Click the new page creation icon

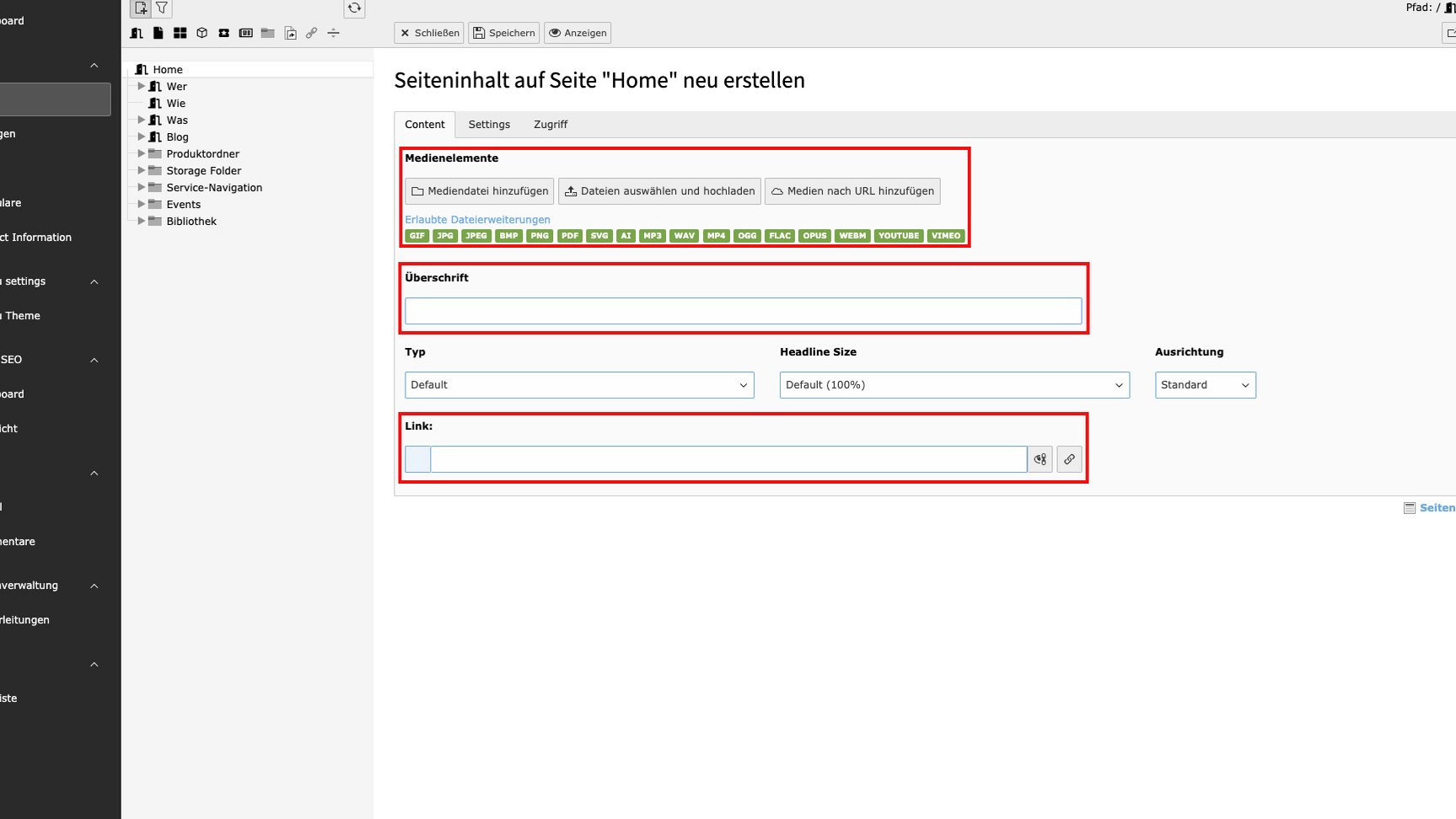click(x=141, y=8)
